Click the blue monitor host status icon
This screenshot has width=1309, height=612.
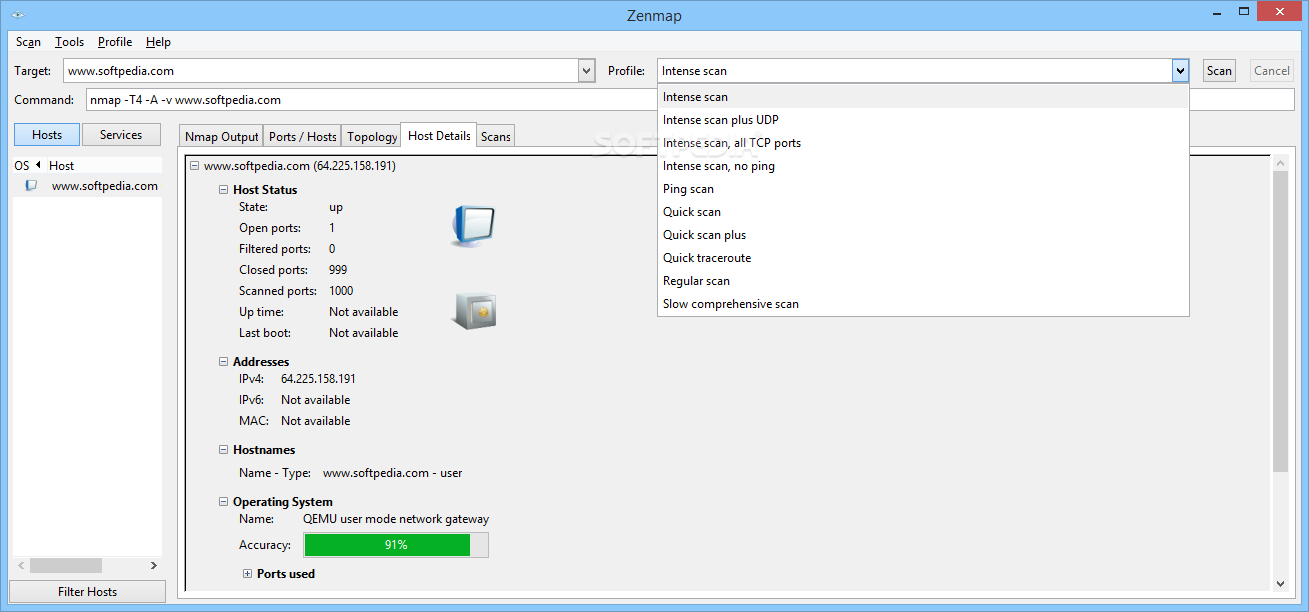click(472, 226)
